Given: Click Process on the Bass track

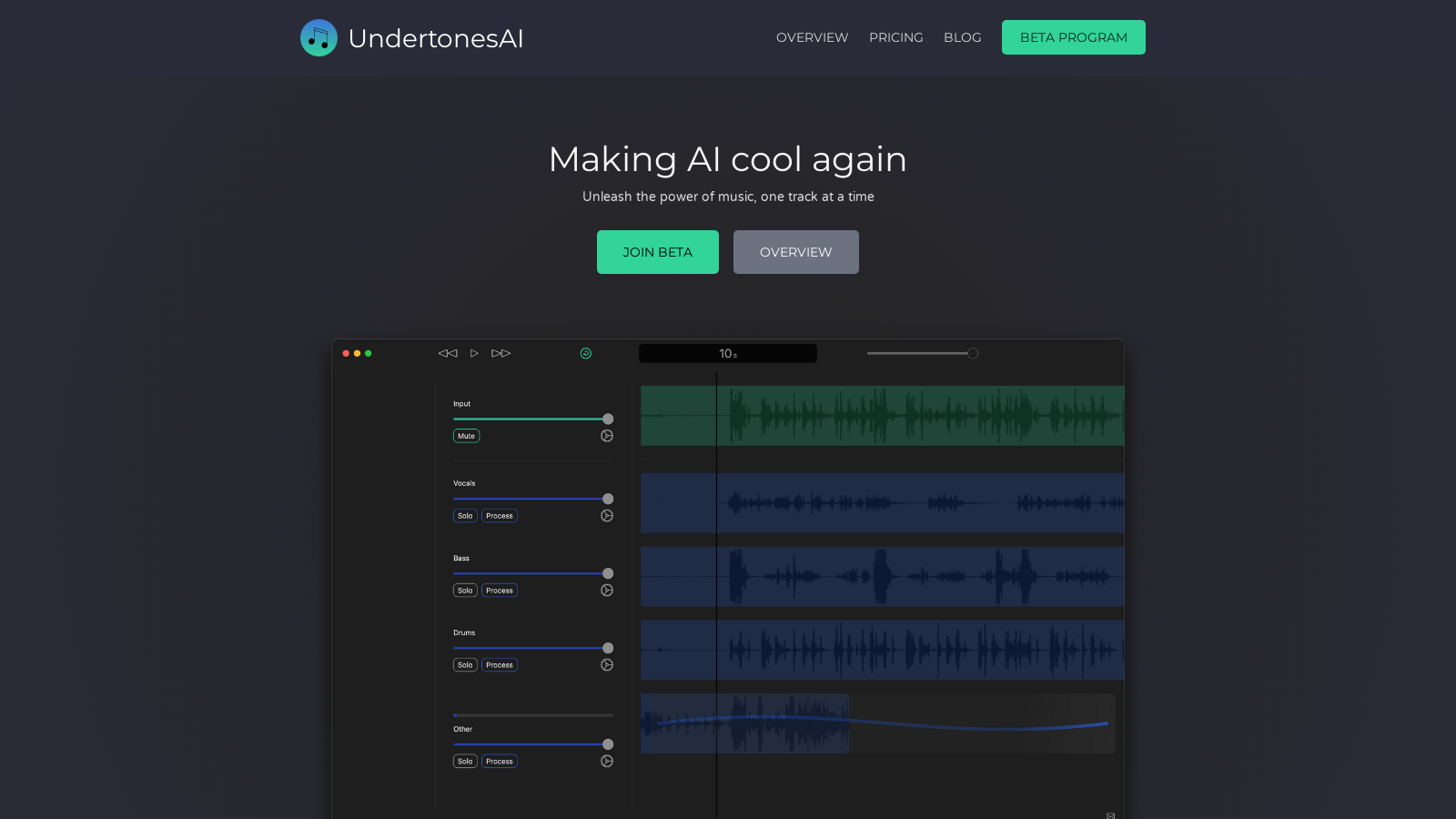Looking at the screenshot, I should pyautogui.click(x=500, y=591).
